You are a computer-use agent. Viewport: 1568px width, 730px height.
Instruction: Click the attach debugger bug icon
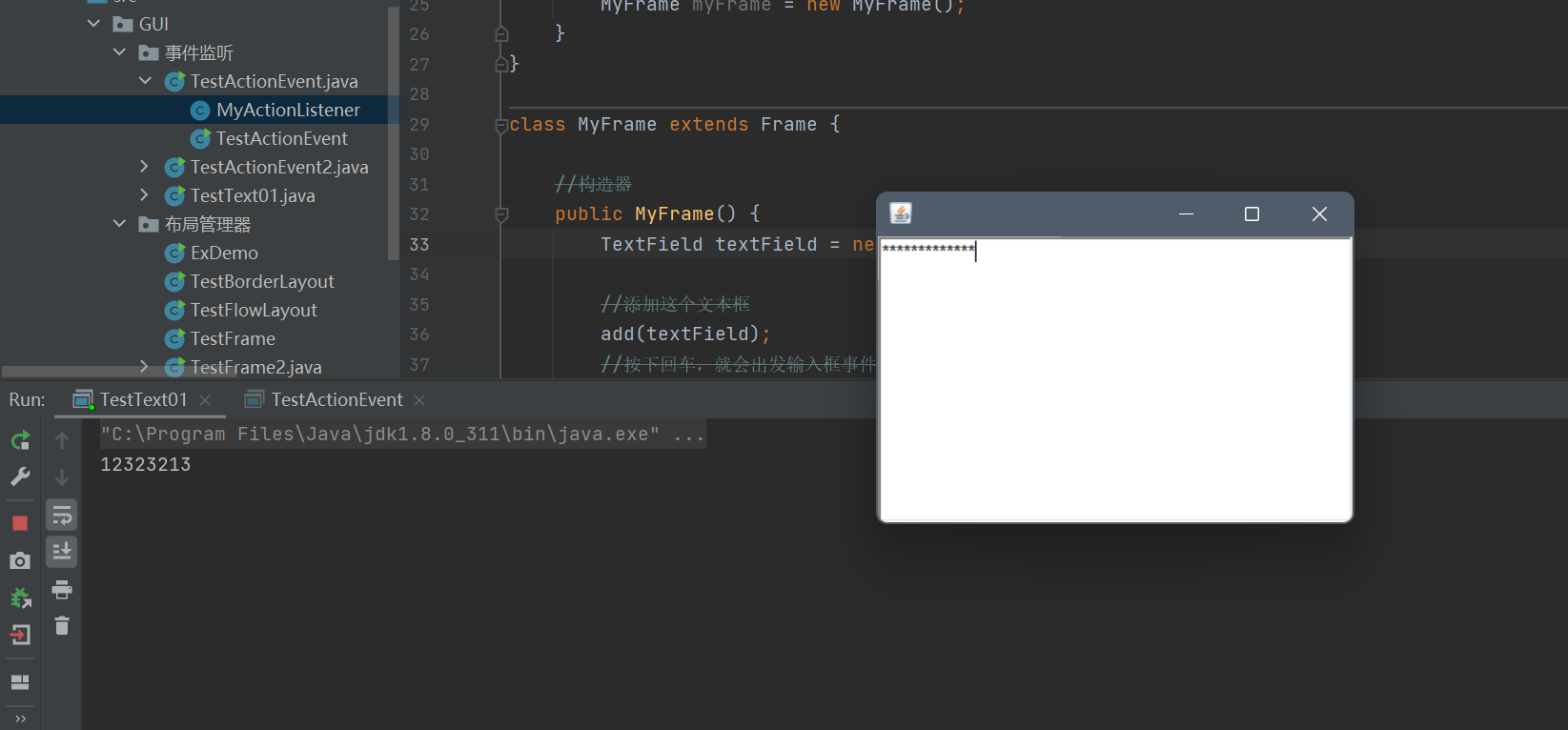coord(20,598)
